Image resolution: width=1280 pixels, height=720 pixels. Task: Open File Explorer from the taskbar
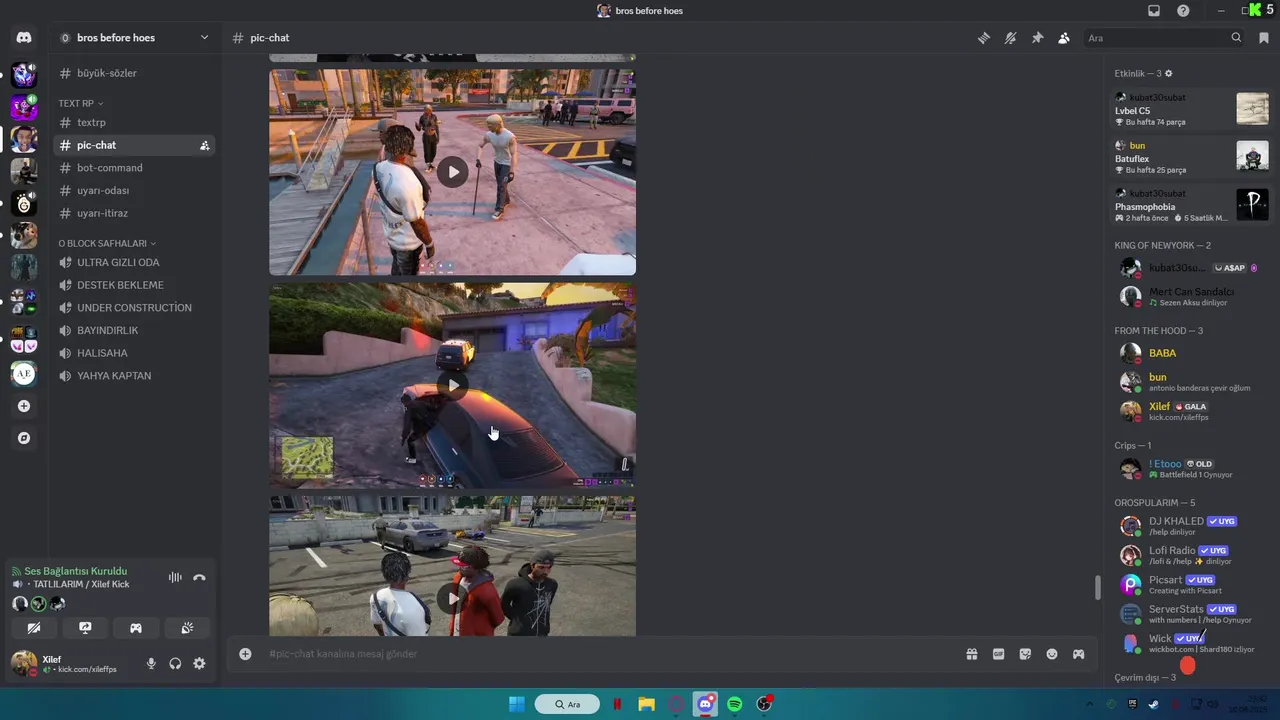[647, 704]
